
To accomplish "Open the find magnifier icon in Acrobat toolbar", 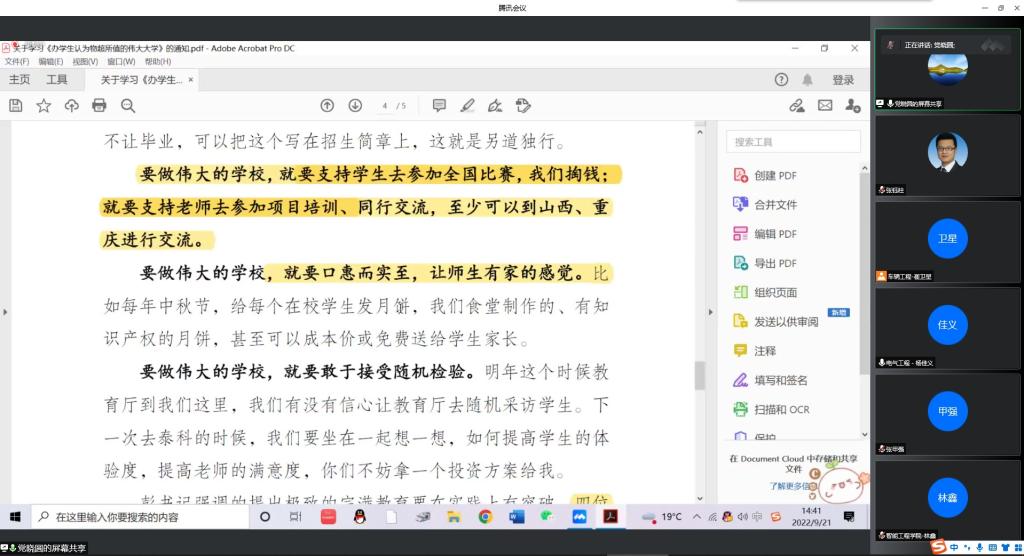I will tap(128, 105).
